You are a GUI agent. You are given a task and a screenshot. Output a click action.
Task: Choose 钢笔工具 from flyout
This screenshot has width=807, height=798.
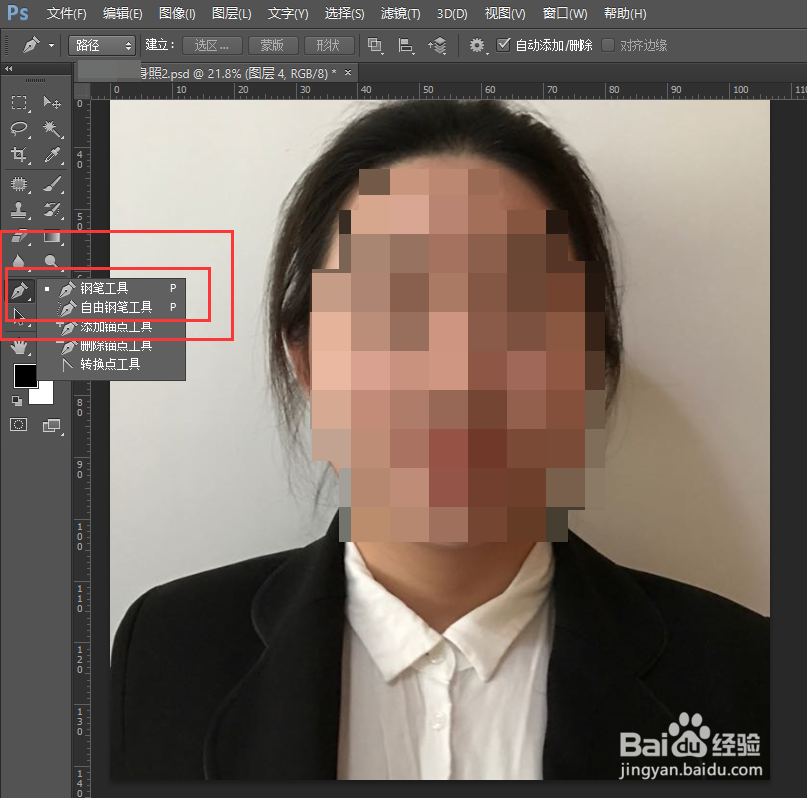pyautogui.click(x=111, y=289)
